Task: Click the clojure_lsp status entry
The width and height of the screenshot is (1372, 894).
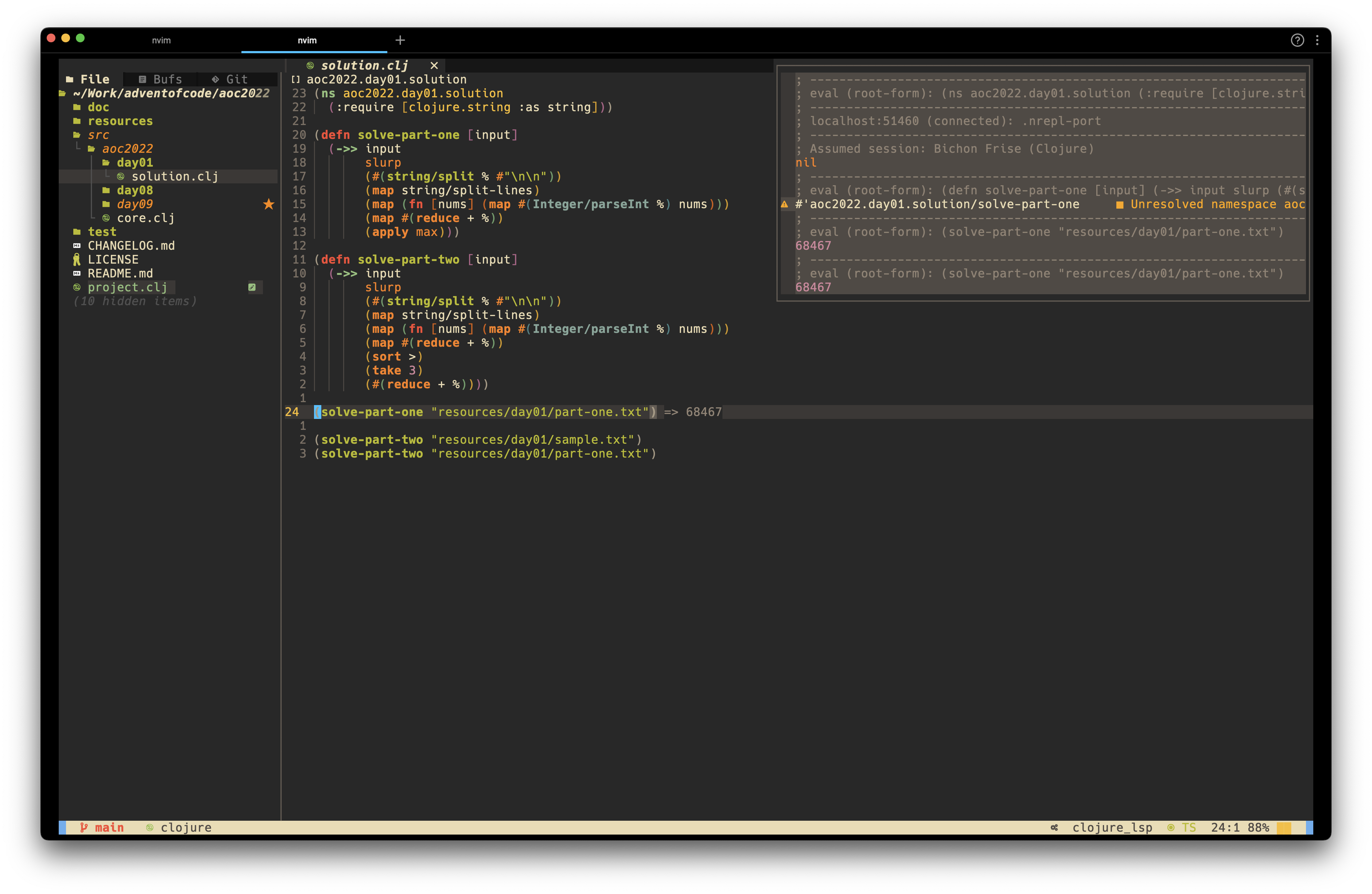Action: (x=1112, y=827)
